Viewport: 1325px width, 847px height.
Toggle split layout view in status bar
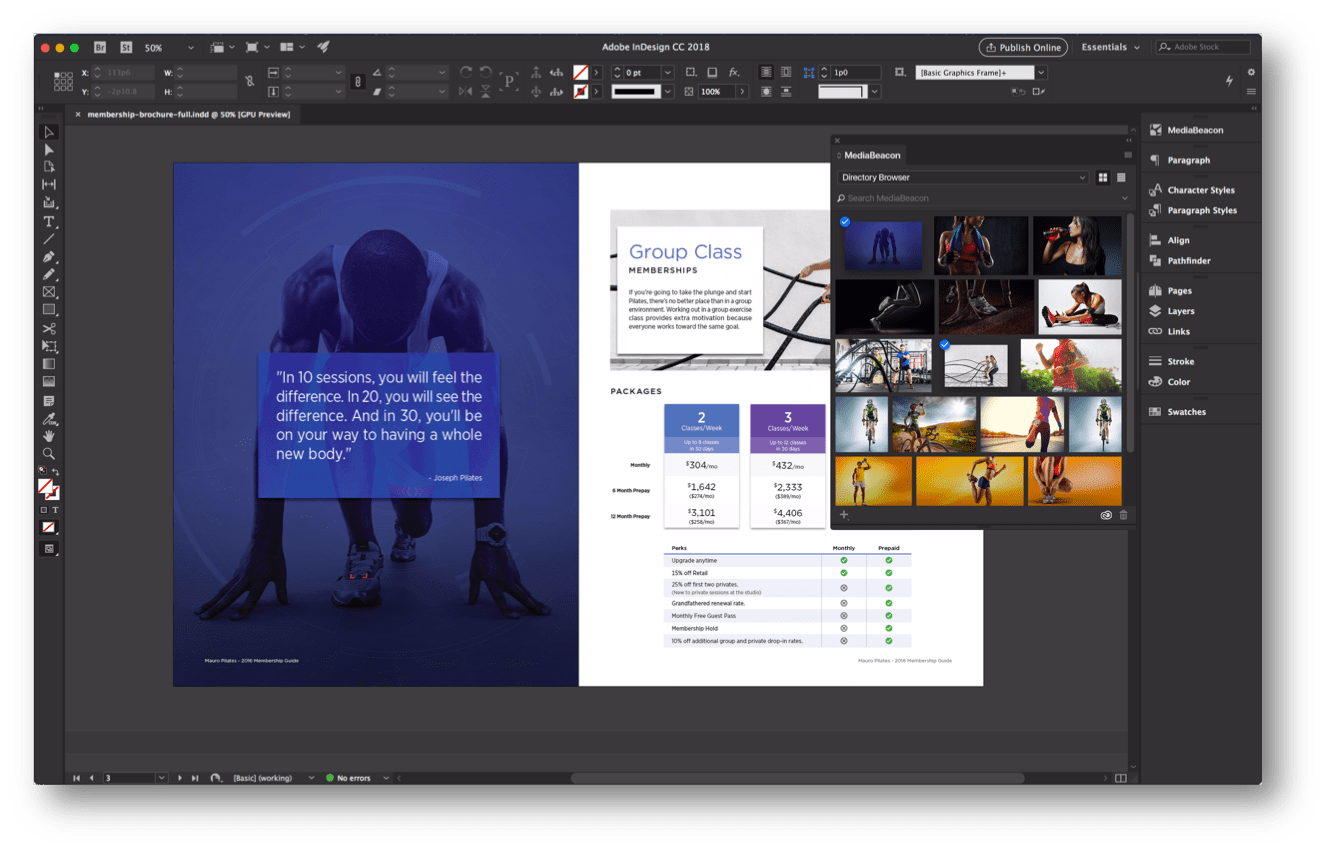point(1121,778)
